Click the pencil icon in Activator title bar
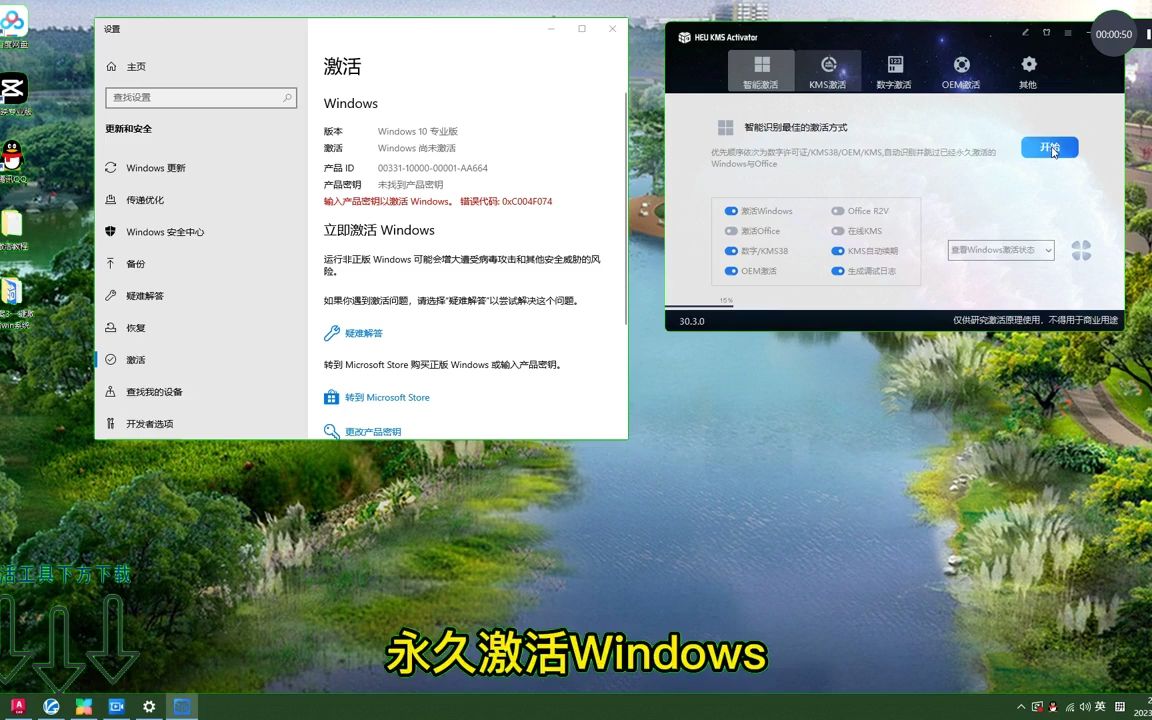 [x=1026, y=32]
